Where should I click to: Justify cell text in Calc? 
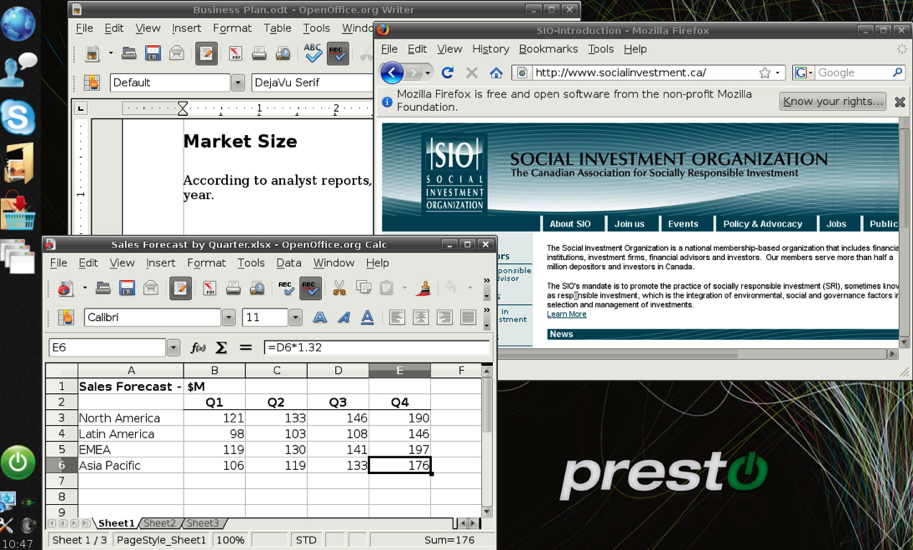[468, 317]
